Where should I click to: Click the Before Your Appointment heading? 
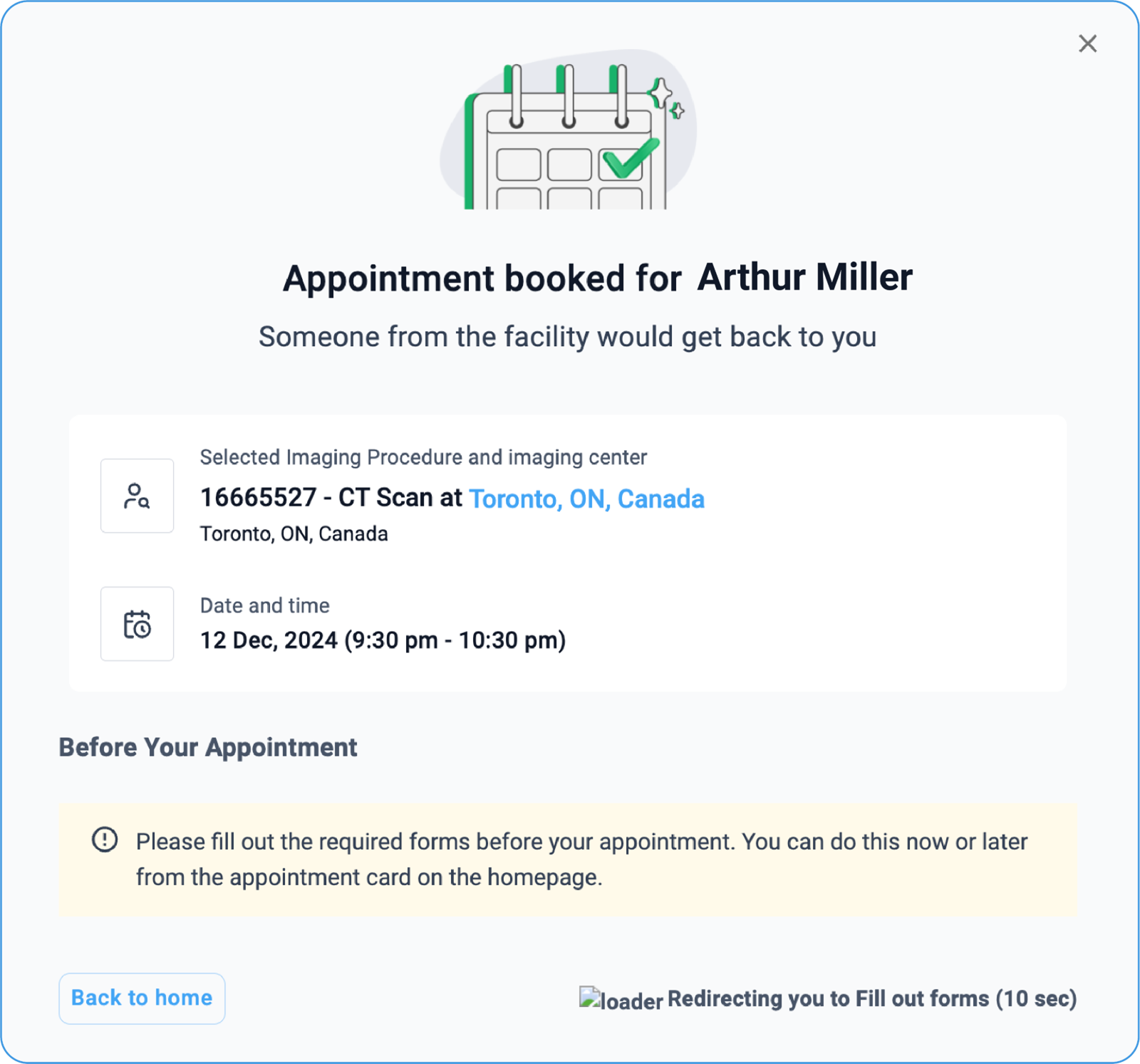(208, 747)
